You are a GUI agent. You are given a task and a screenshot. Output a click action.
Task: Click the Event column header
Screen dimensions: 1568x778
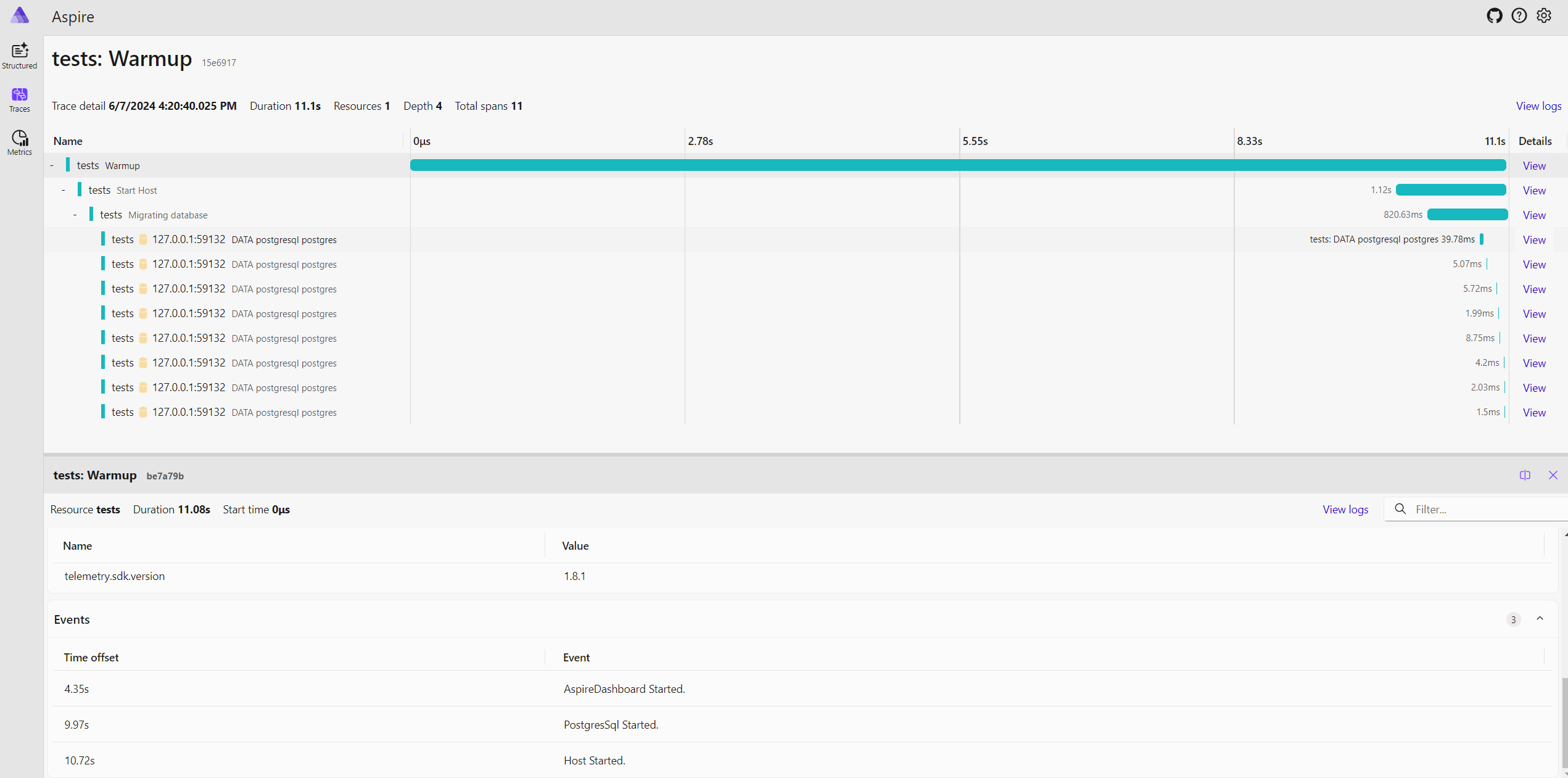point(576,658)
